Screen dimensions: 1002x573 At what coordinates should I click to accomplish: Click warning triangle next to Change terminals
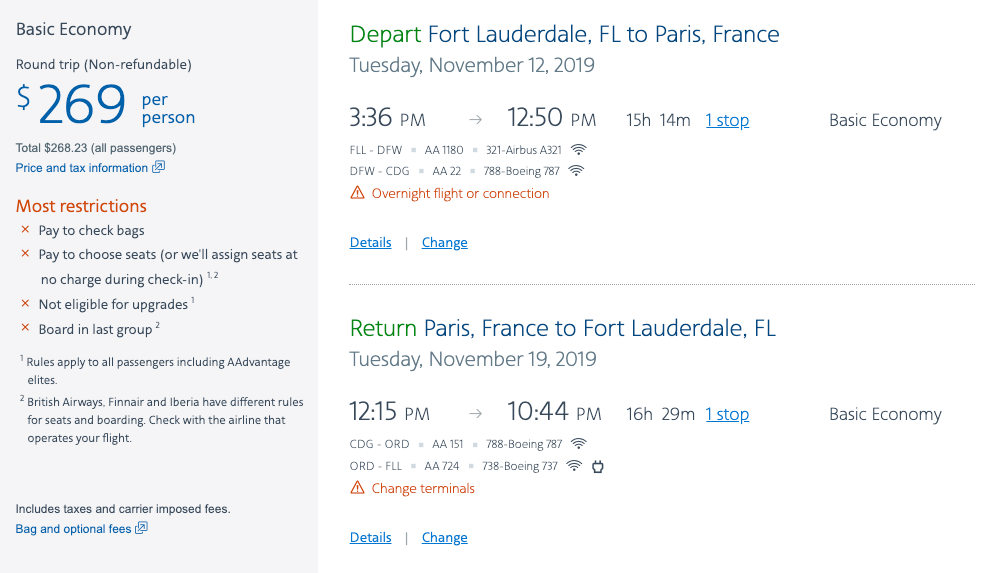click(x=357, y=488)
